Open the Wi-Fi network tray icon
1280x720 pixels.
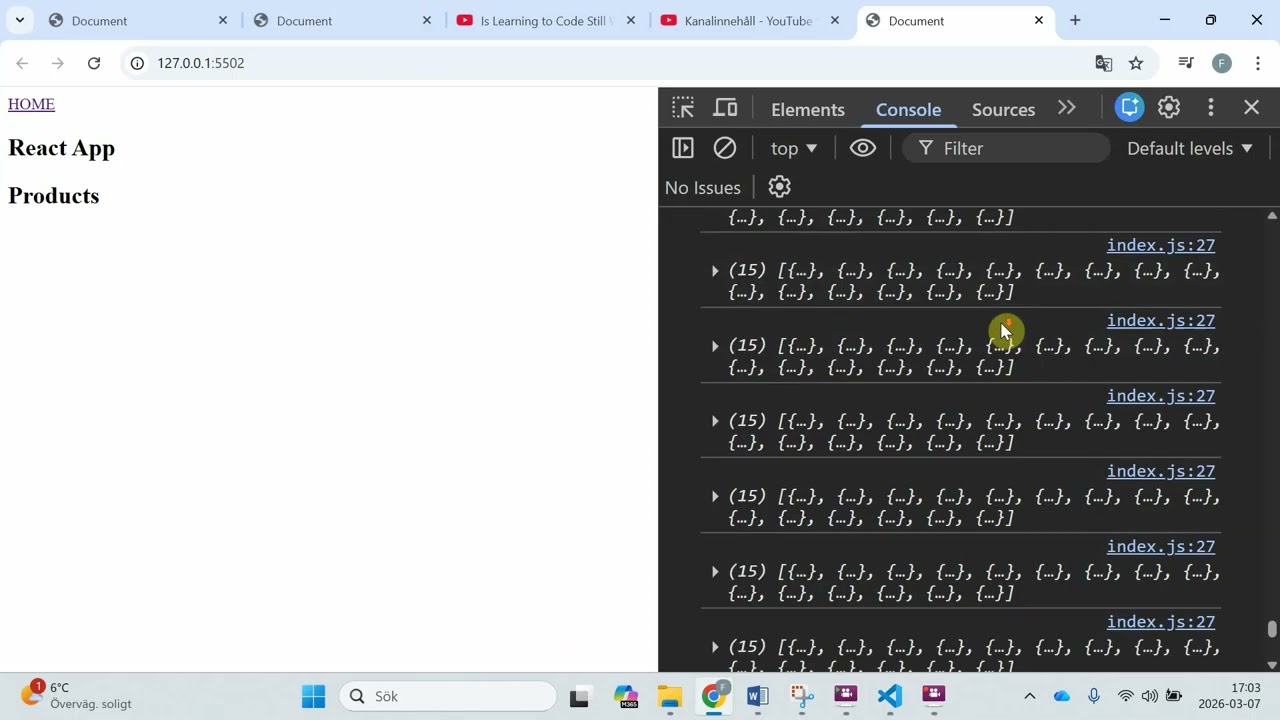coord(1126,696)
